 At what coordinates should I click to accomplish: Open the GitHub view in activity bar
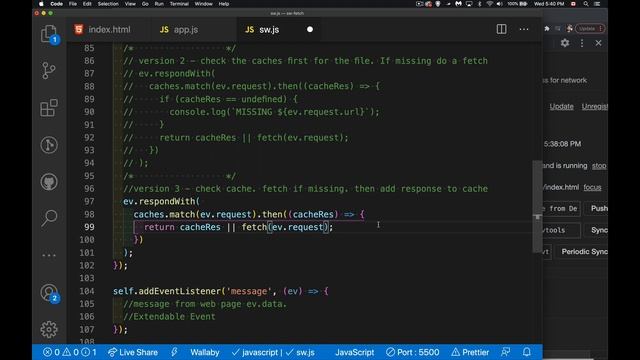point(49,182)
